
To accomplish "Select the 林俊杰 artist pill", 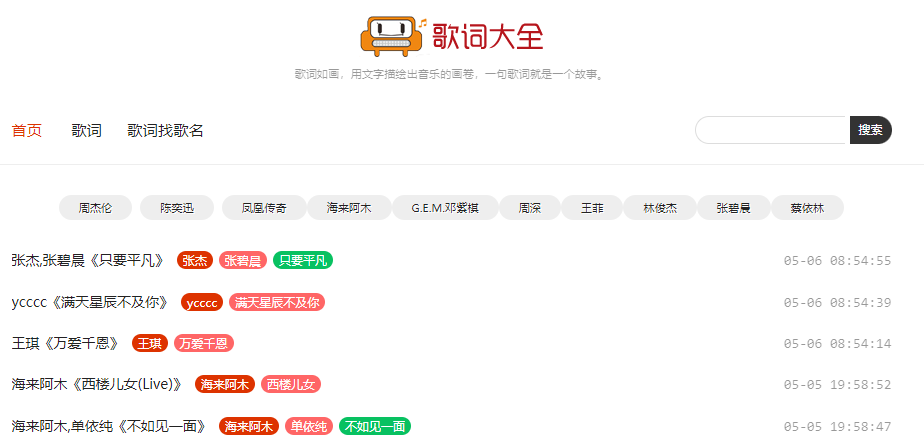I will point(660,208).
